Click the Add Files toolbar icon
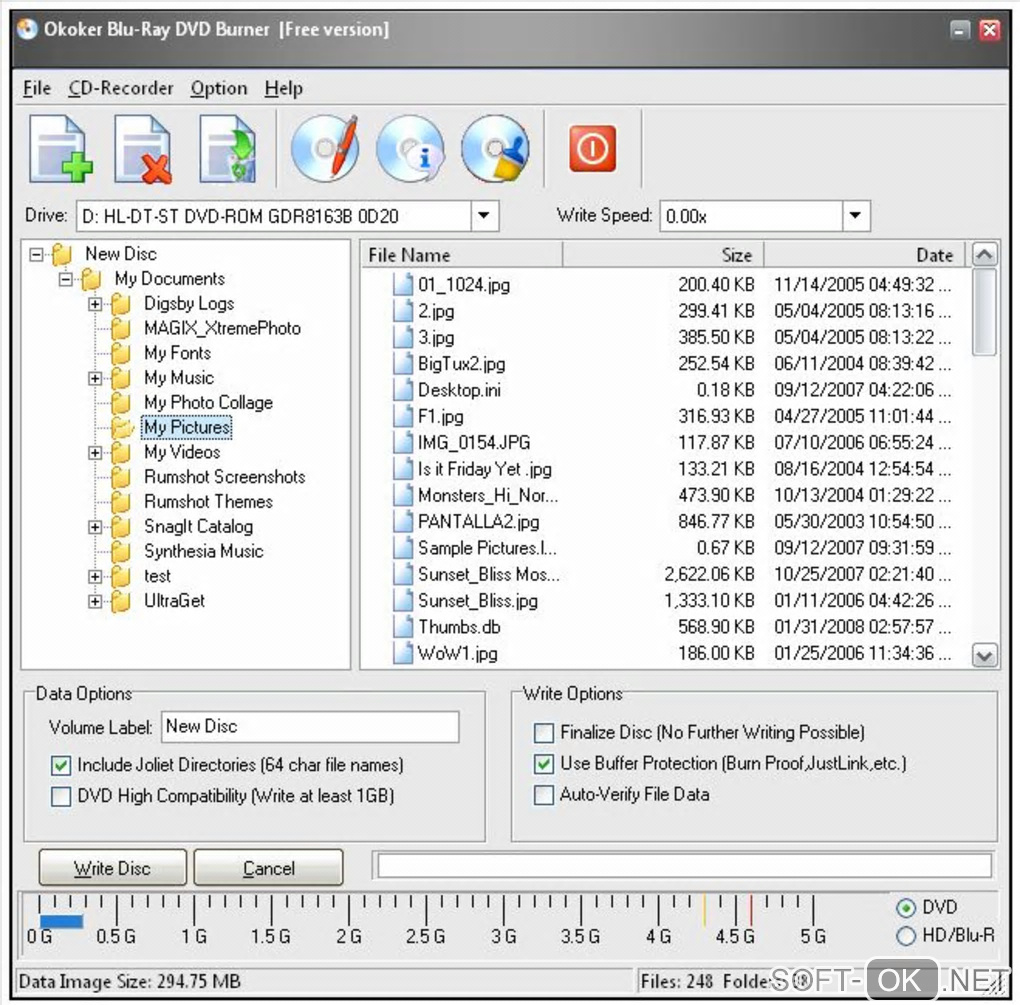Viewport: 1020px width, 1005px height. tap(61, 149)
